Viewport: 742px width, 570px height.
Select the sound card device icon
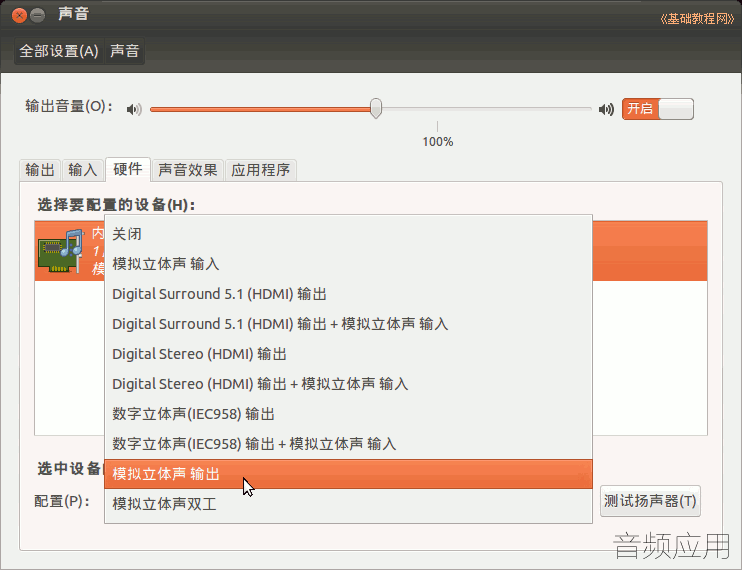61,250
